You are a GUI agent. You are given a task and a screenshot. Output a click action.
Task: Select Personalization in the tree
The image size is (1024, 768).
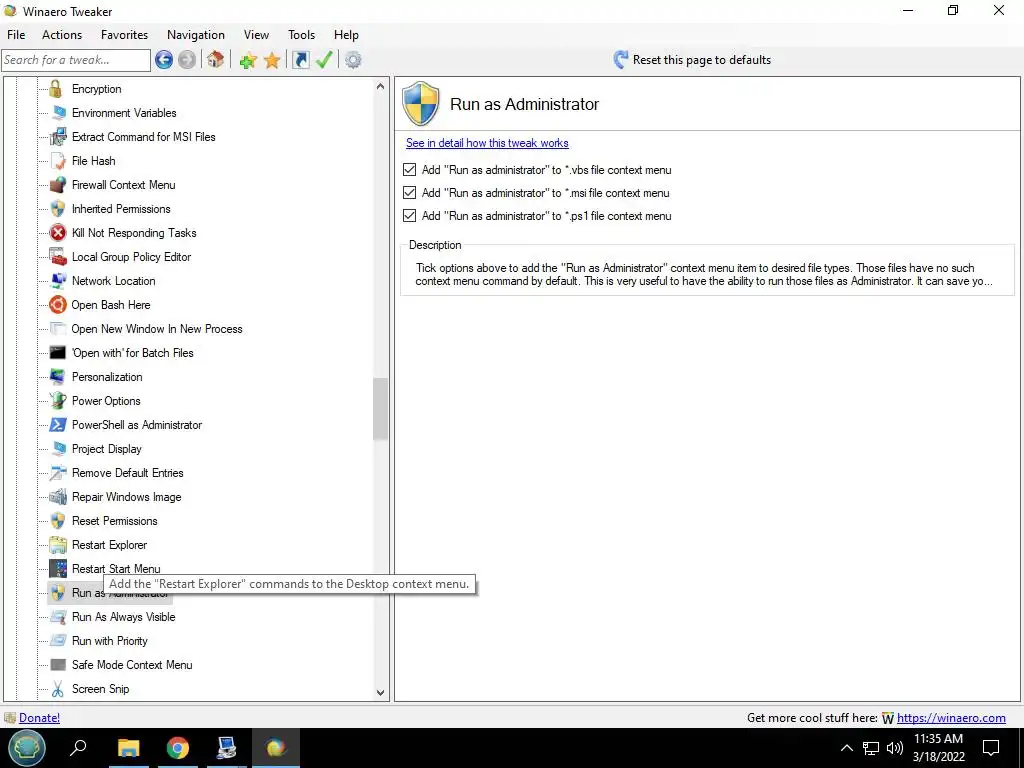pyautogui.click(x=107, y=377)
